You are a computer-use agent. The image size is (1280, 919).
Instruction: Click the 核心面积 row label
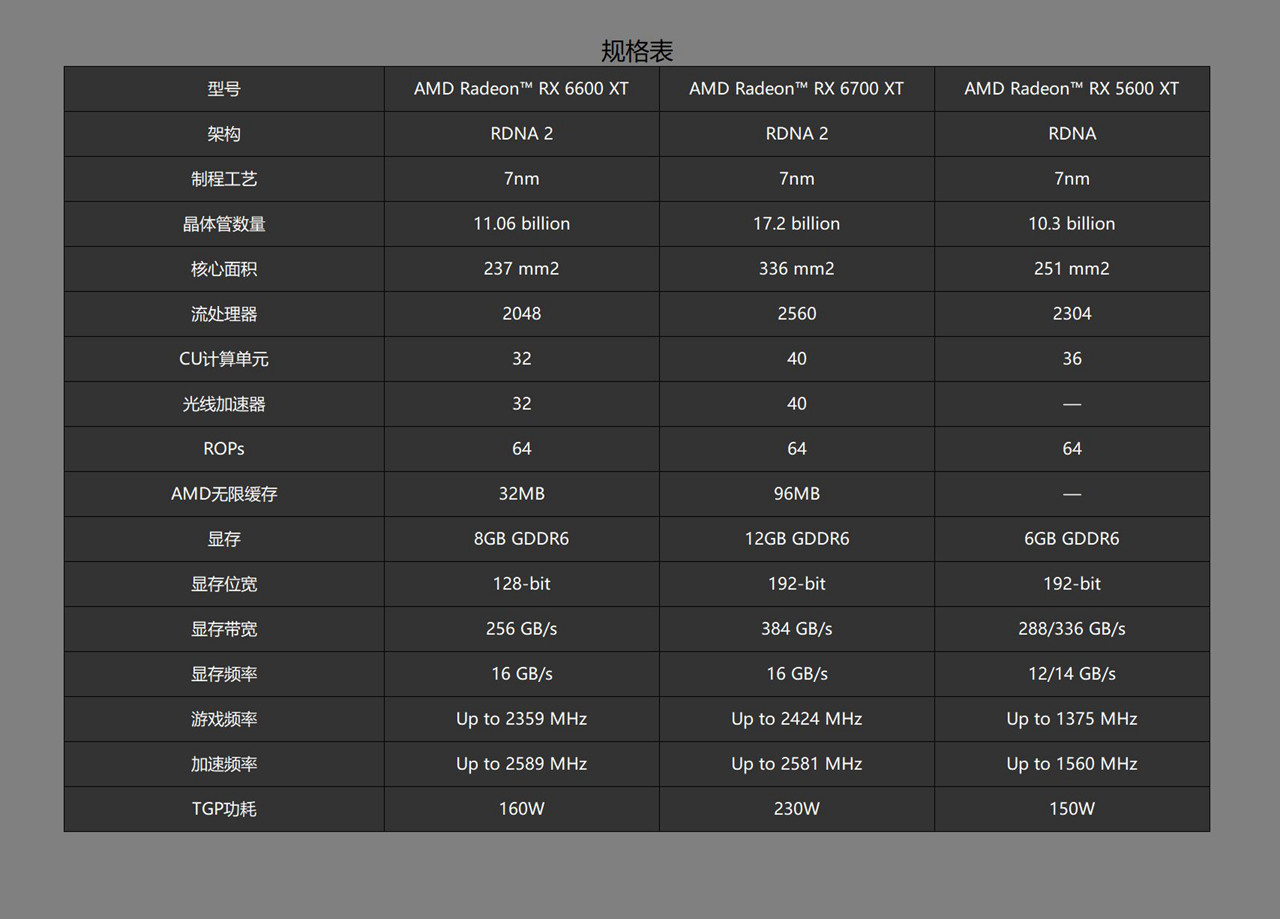(223, 268)
